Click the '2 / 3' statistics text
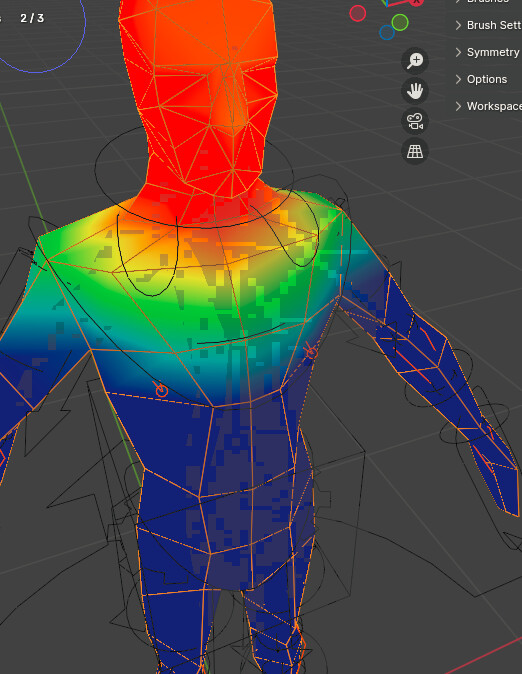The image size is (522, 674). 32,18
